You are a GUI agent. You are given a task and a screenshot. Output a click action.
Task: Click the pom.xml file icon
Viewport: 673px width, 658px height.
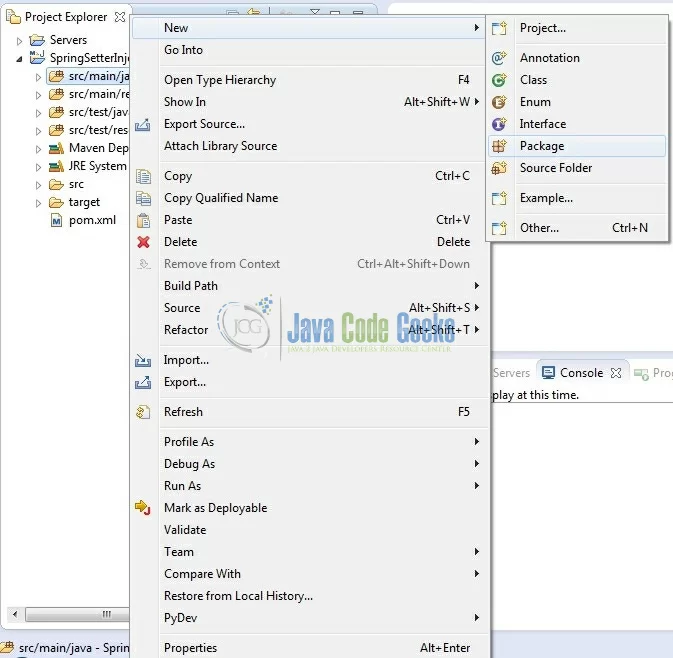click(x=56, y=221)
